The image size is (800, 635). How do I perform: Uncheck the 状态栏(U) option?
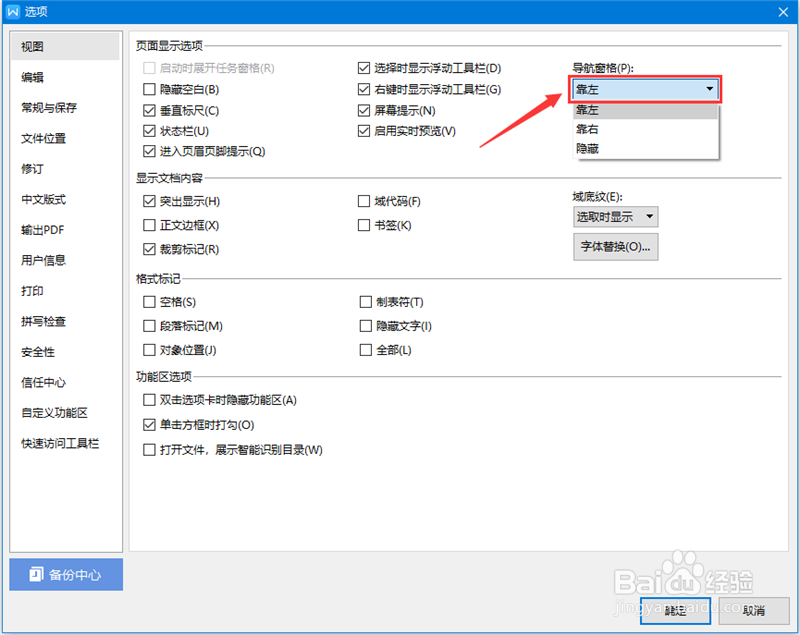(x=149, y=130)
